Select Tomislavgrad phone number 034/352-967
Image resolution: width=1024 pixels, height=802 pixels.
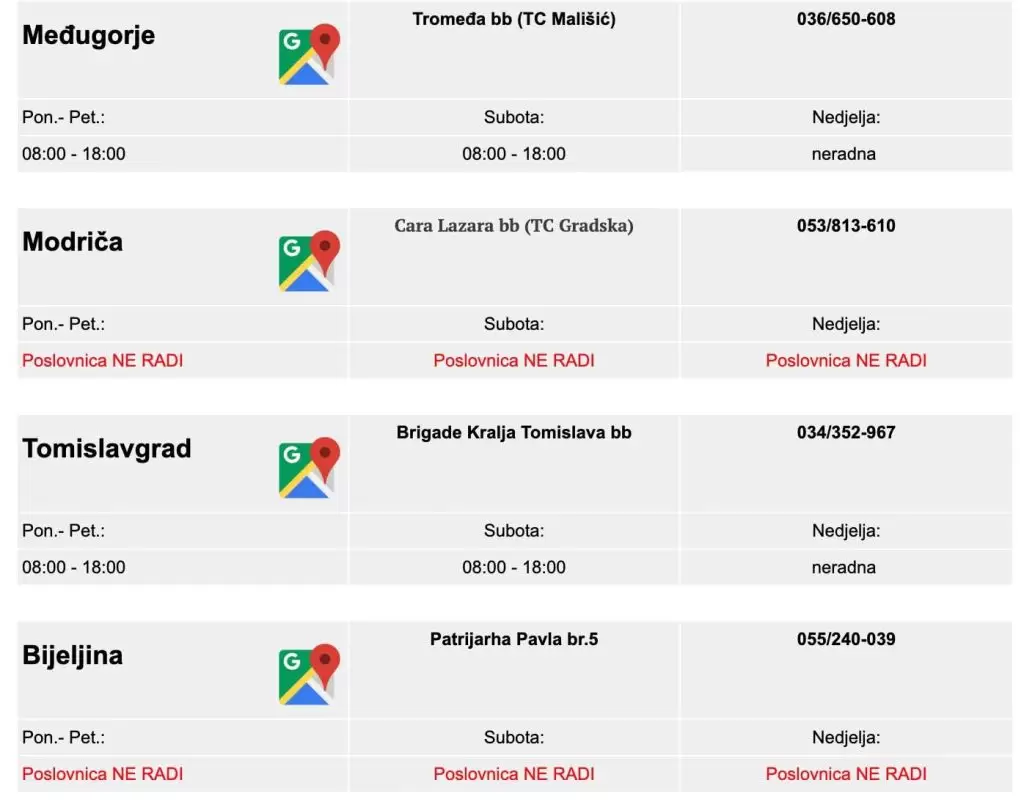pyautogui.click(x=846, y=432)
